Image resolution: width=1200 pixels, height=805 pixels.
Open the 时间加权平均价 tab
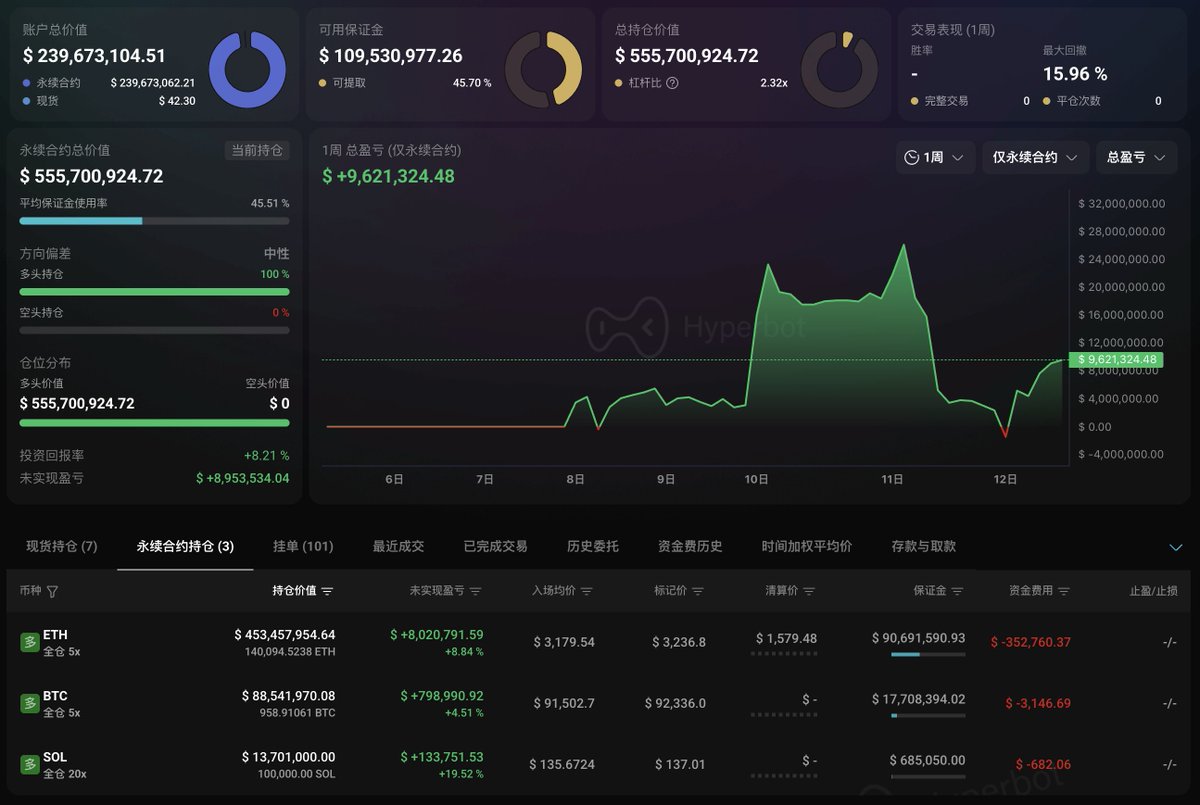pos(807,546)
